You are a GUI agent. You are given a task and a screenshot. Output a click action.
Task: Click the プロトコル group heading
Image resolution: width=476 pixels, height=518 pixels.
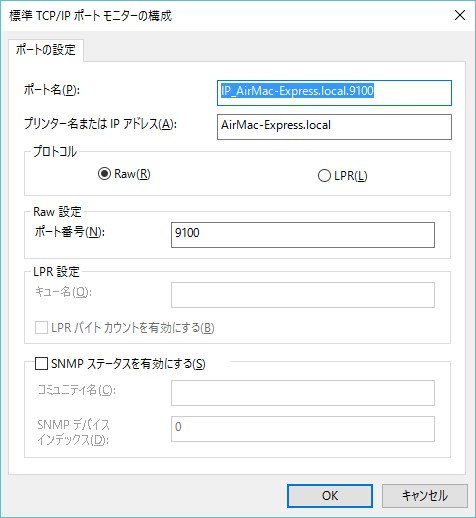click(55, 152)
